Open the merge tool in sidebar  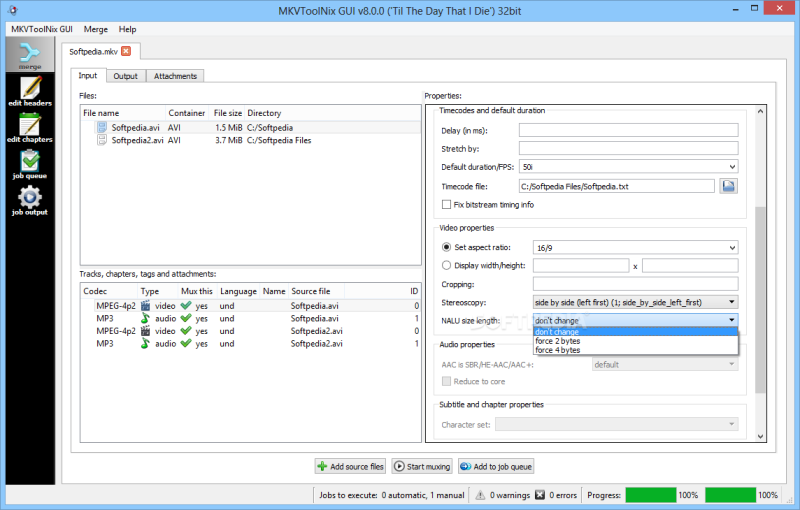30,55
